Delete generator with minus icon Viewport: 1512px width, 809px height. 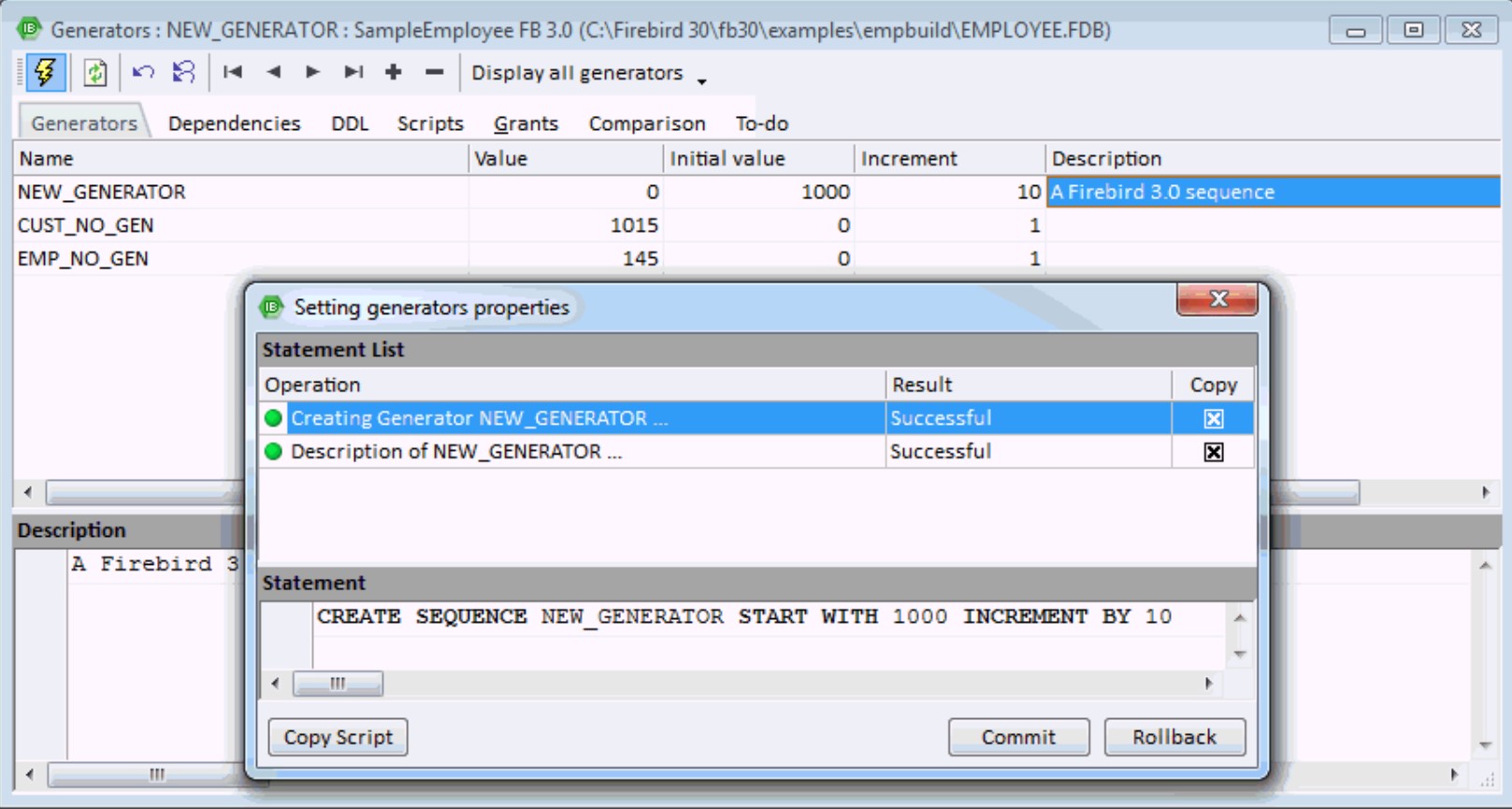click(434, 73)
